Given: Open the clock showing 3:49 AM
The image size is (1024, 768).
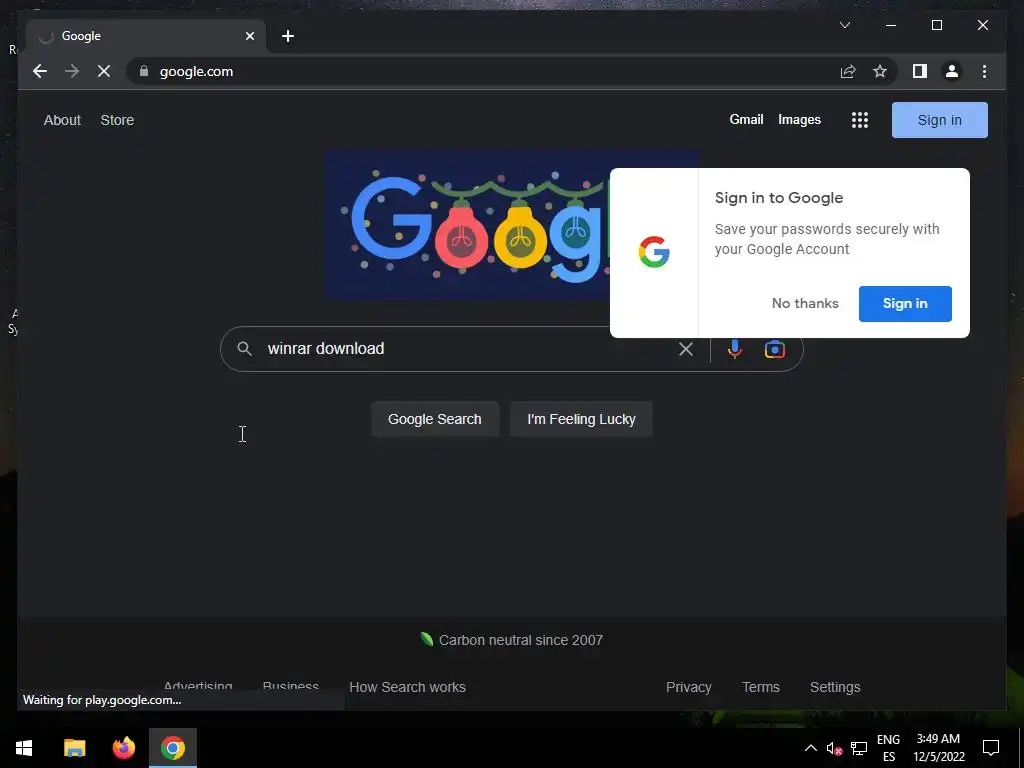Looking at the screenshot, I should click(x=938, y=748).
